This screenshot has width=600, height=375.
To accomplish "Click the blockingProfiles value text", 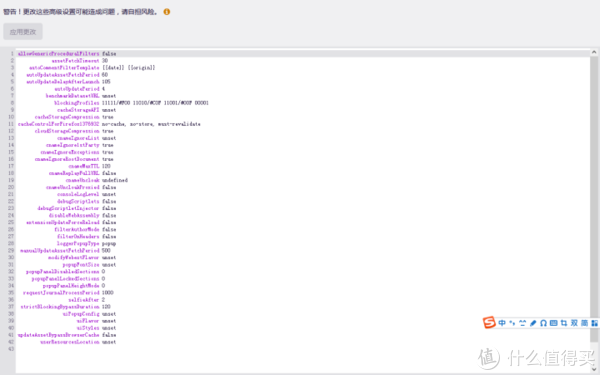I will 155,103.
